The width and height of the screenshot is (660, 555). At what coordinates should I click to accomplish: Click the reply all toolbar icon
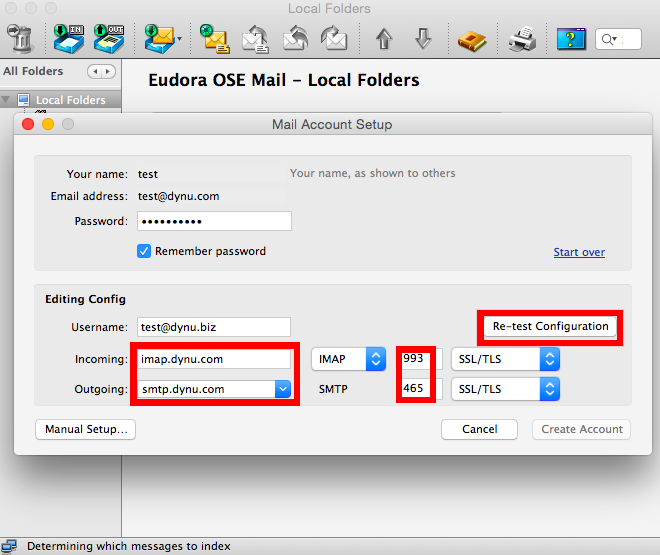pos(295,38)
